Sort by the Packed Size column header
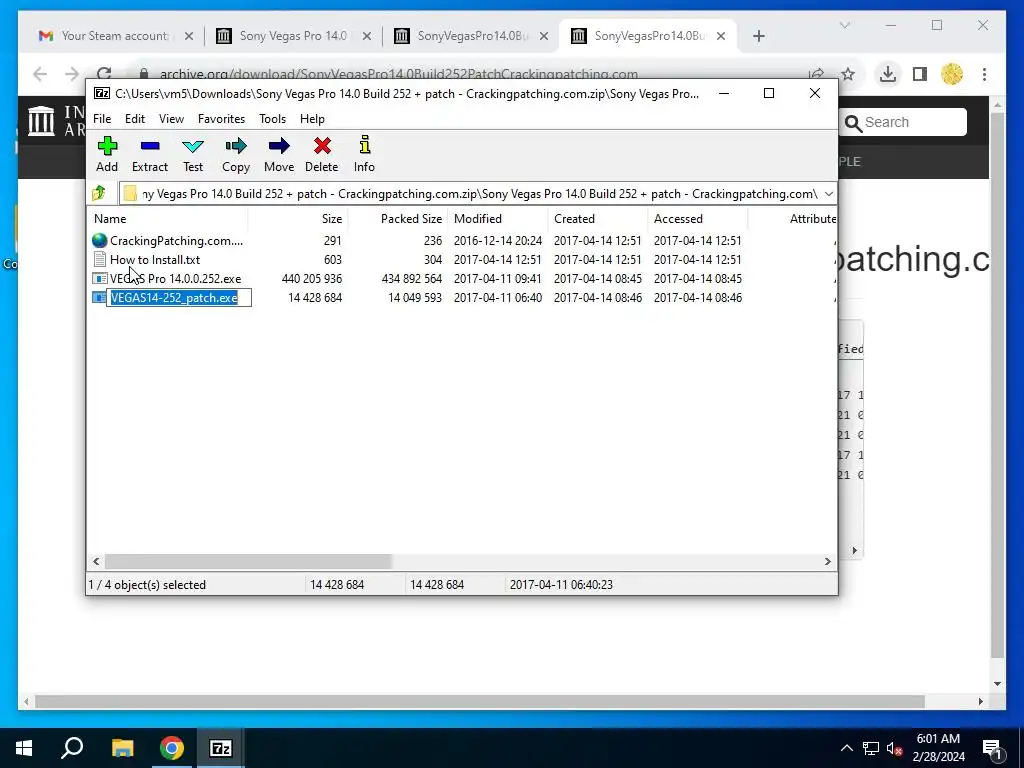The width and height of the screenshot is (1024, 768). (398, 219)
